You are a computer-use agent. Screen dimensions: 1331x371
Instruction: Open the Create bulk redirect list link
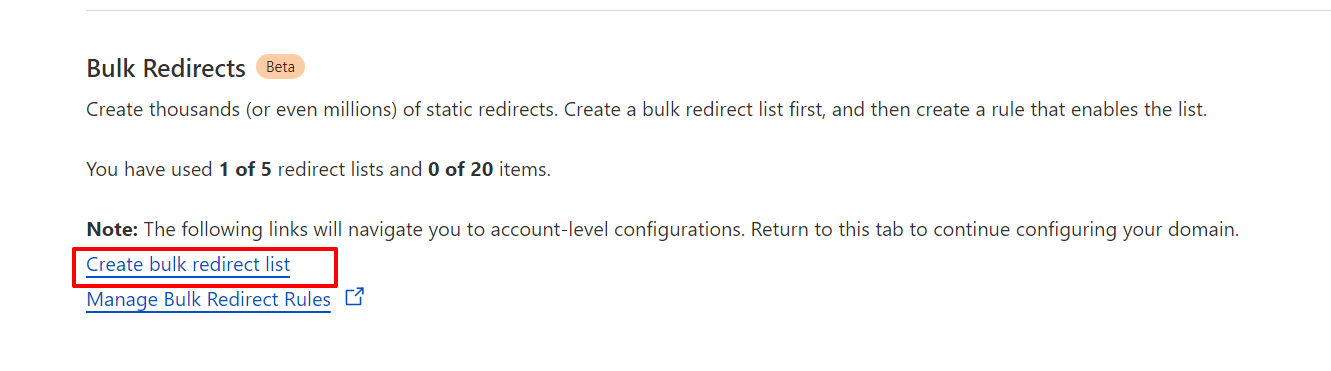pyautogui.click(x=188, y=265)
